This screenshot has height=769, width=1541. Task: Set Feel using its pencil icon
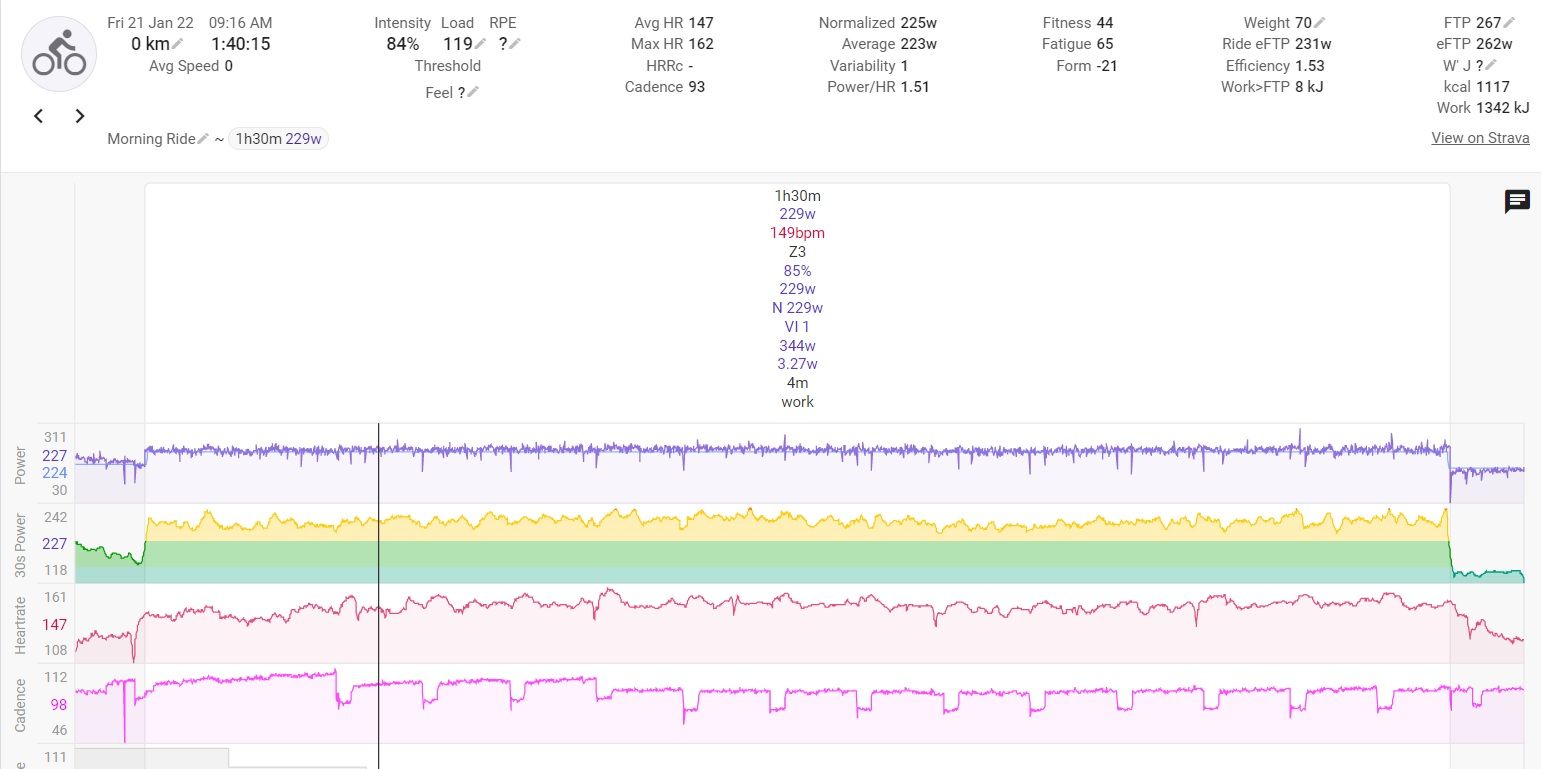tap(473, 92)
